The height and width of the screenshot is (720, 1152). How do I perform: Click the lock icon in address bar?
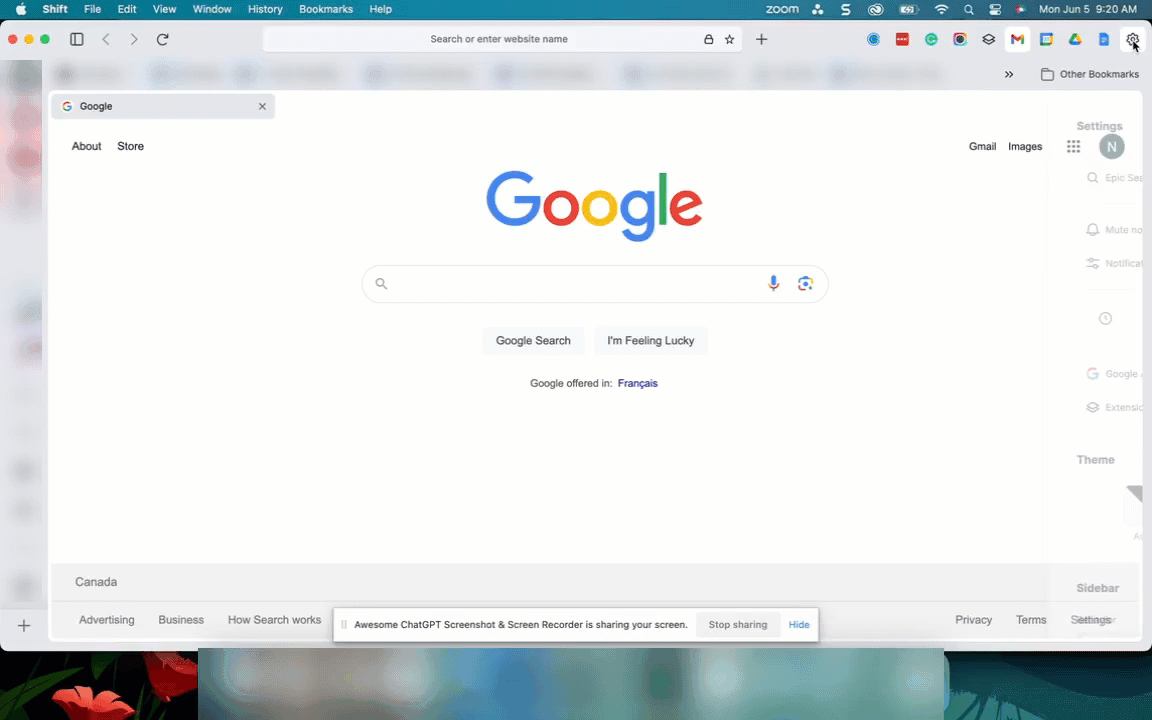(708, 39)
